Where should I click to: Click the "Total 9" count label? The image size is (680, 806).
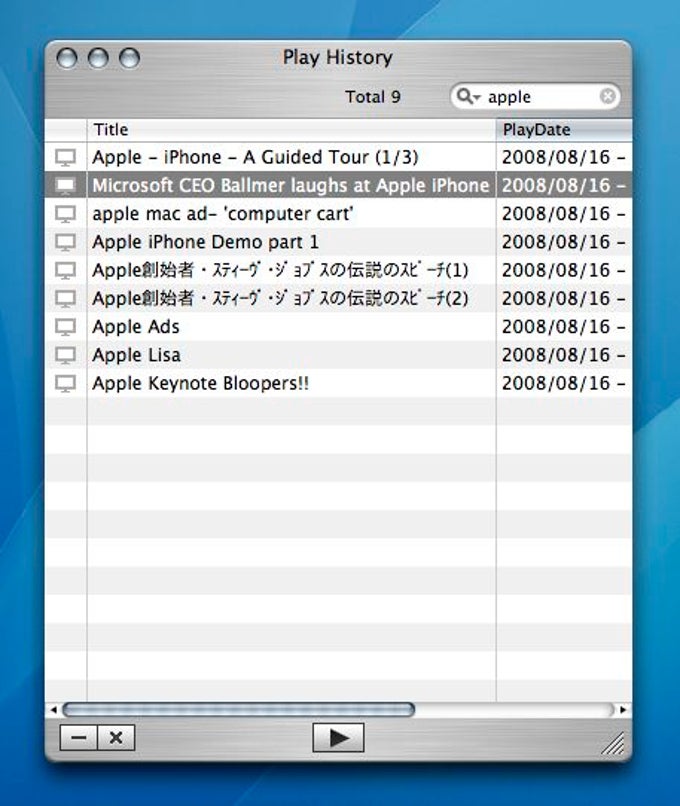(x=373, y=97)
